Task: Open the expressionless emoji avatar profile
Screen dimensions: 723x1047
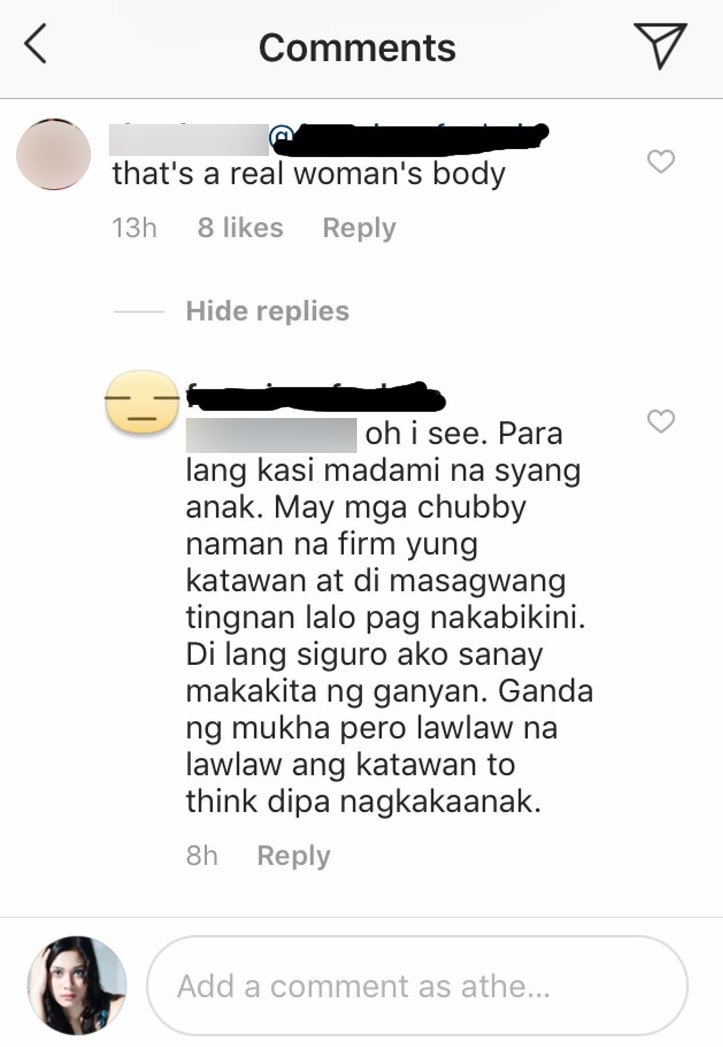Action: tap(142, 402)
